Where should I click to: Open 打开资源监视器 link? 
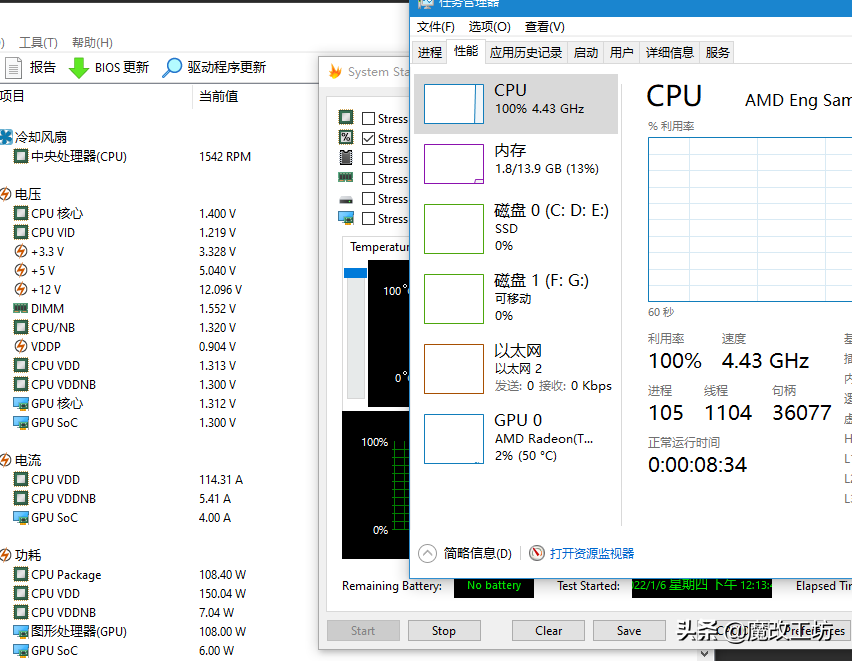tap(592, 553)
